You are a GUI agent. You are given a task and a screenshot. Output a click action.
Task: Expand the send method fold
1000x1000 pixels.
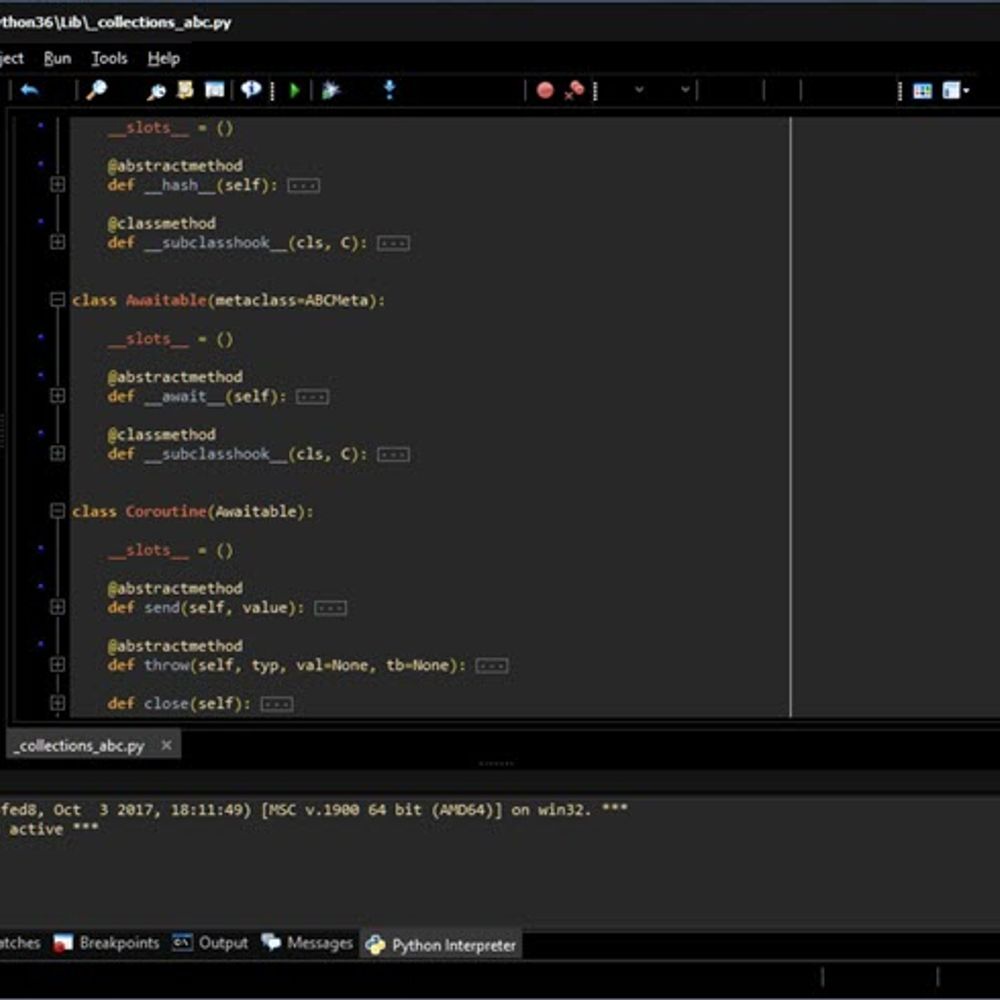(x=57, y=607)
